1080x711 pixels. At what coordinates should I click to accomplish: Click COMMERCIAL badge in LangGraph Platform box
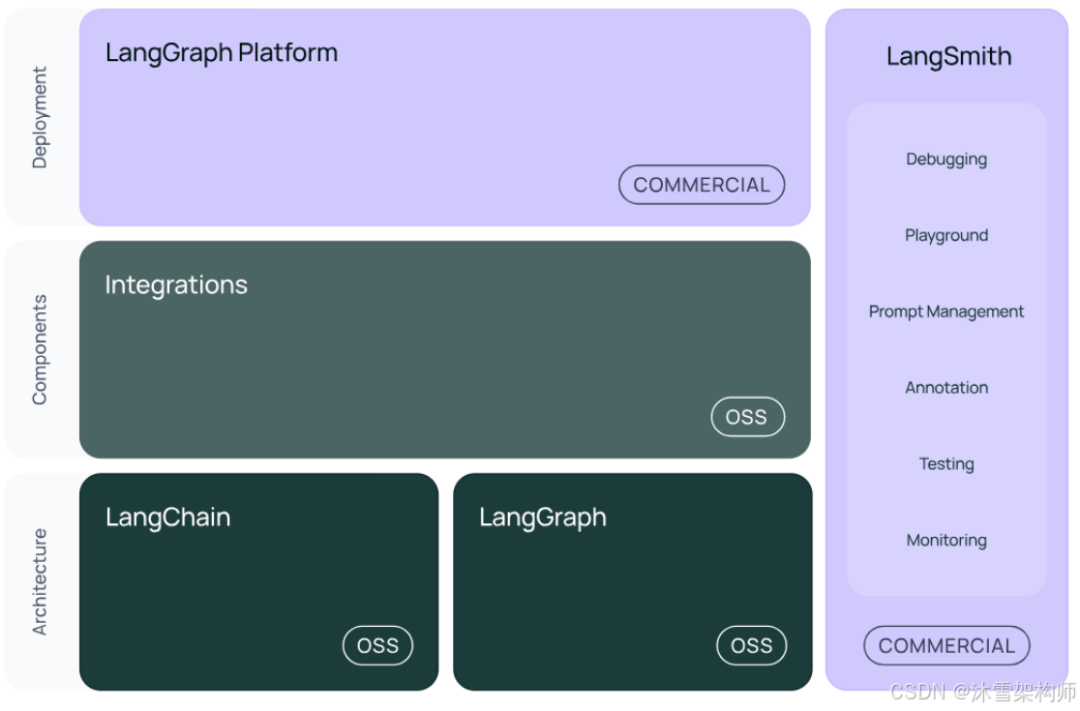pos(701,185)
